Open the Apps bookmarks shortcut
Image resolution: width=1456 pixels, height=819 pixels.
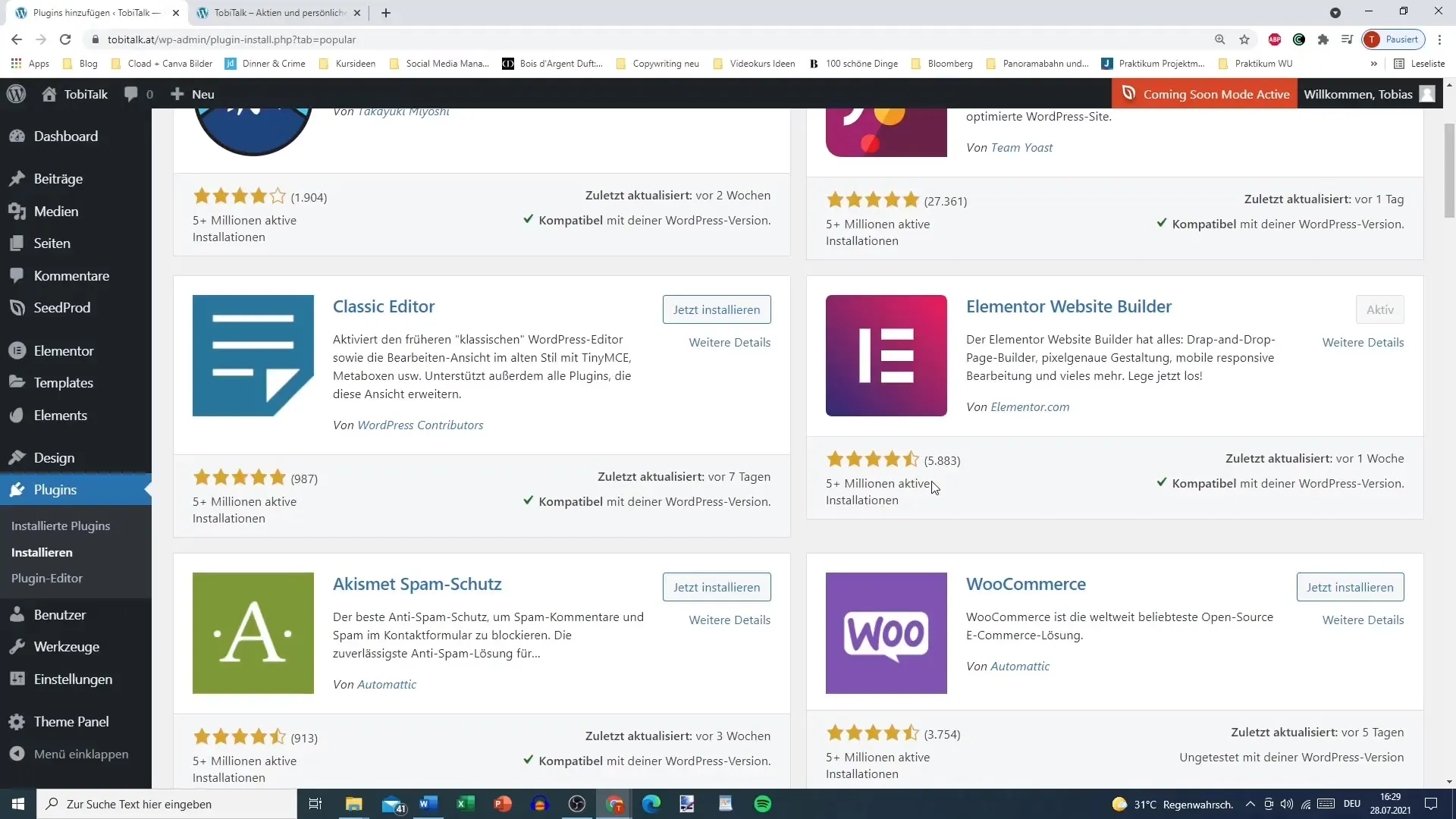point(30,64)
